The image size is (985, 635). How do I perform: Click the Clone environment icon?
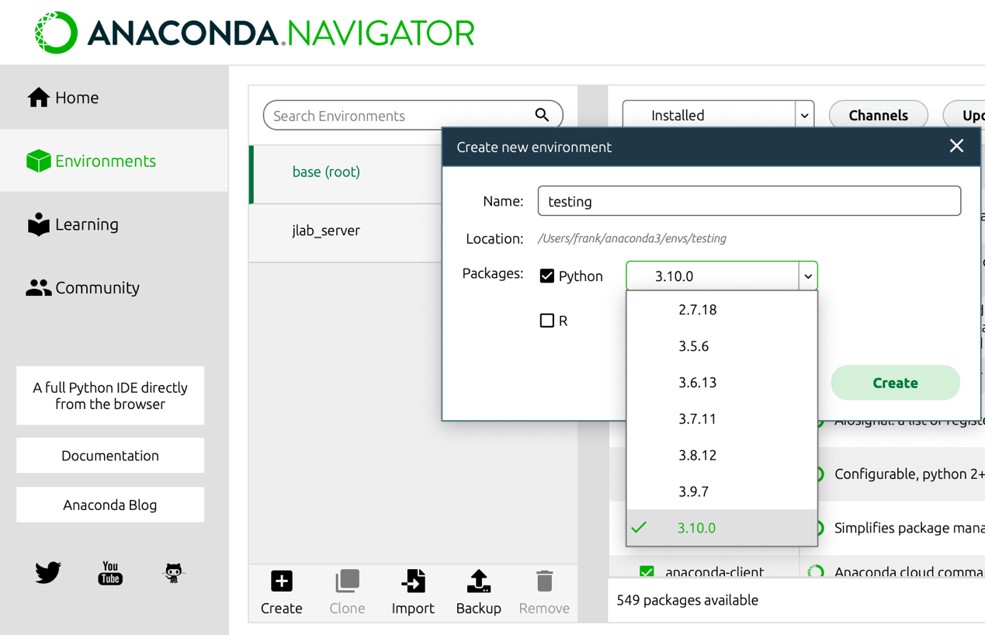(347, 581)
